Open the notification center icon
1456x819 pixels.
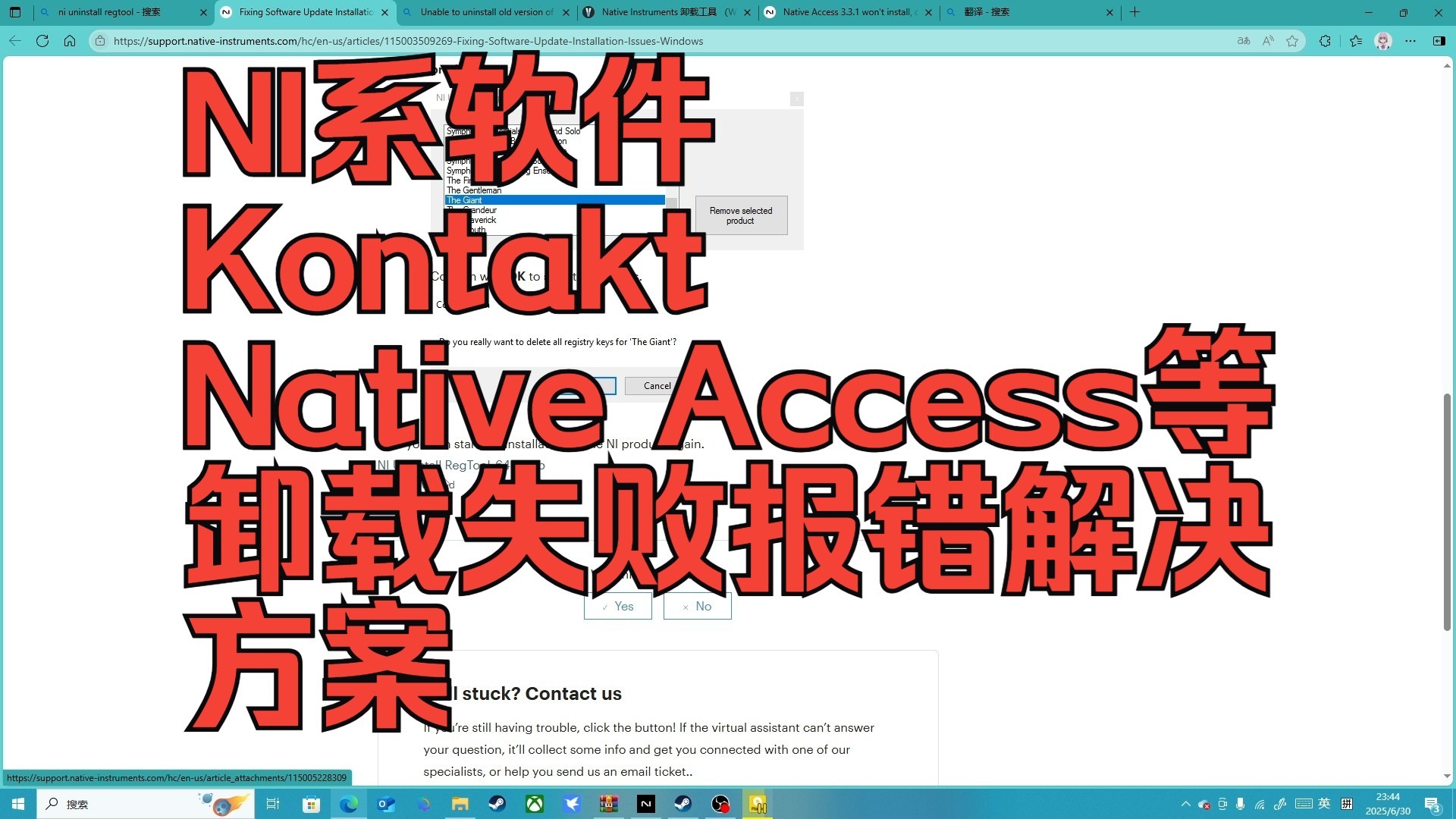[1432, 804]
